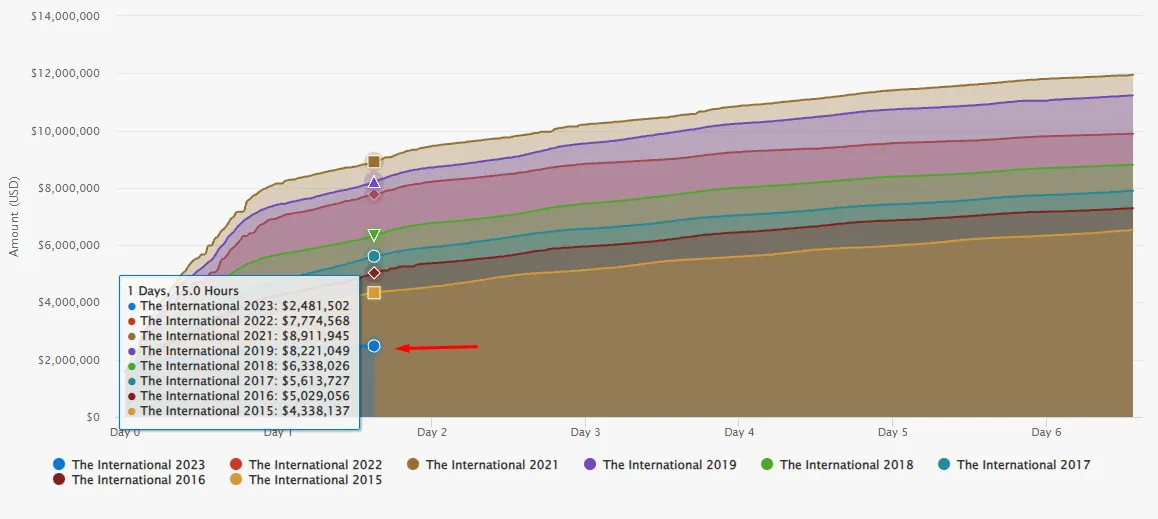Click the 'Day 1' x-axis label
This screenshot has height=519, width=1158.
click(278, 432)
